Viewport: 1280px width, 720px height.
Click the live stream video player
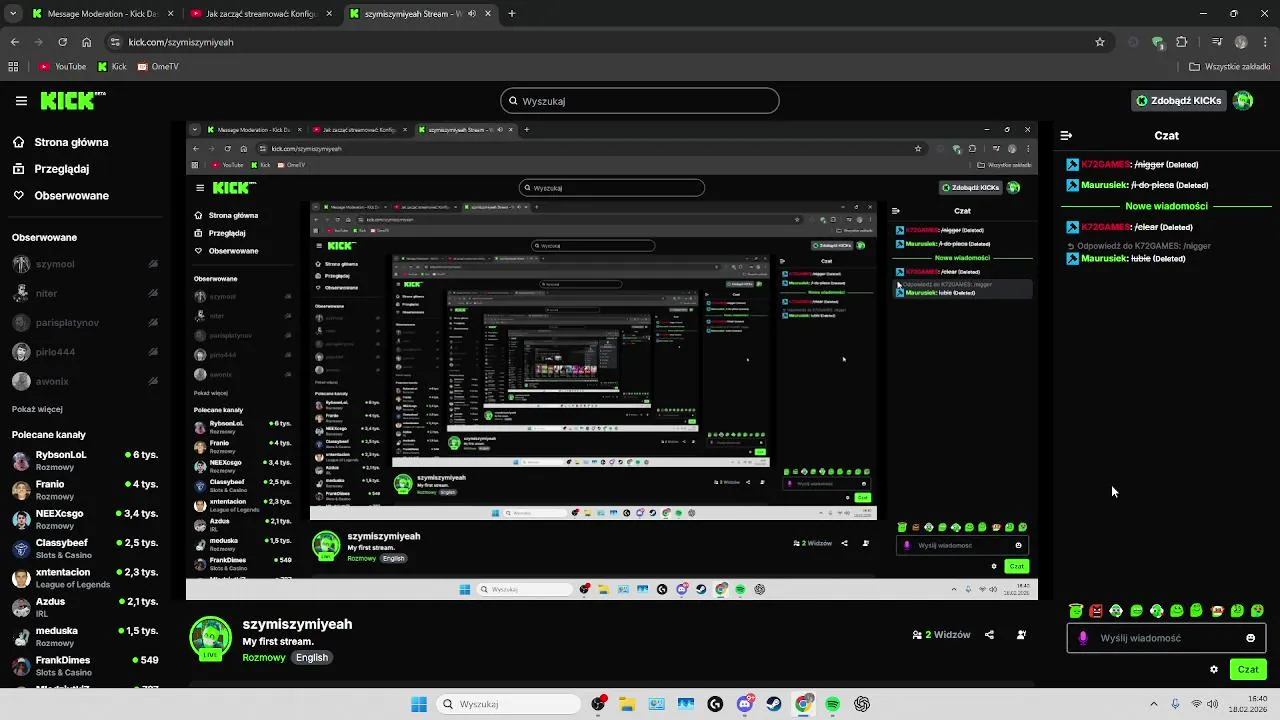[x=612, y=361]
